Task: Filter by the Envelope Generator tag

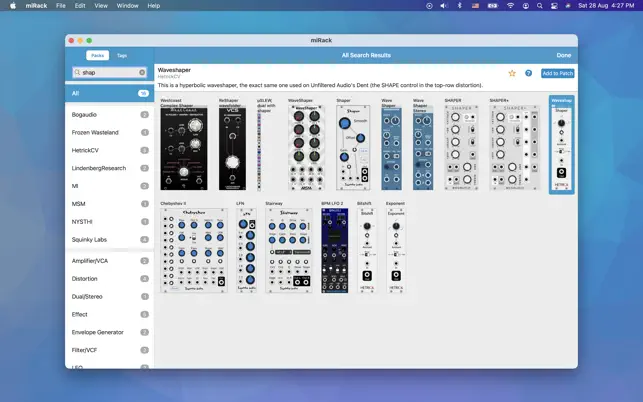Action: coord(109,332)
